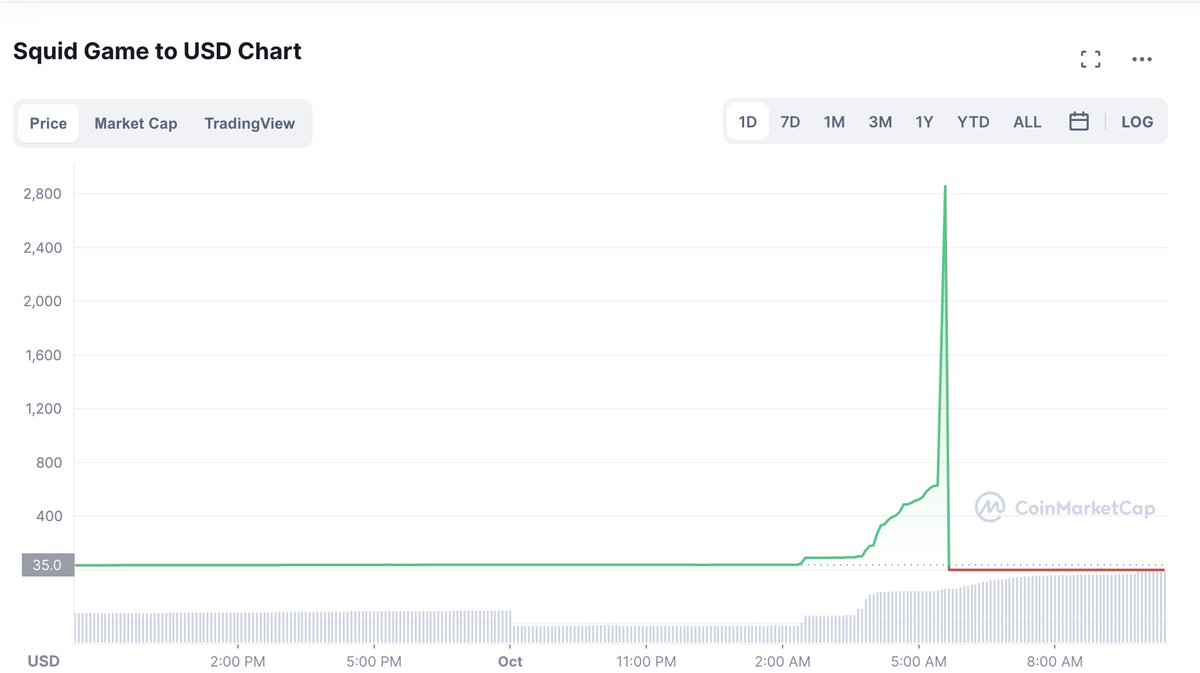Select the 1M timeframe
Viewport: 1200px width, 673px height.
tap(834, 121)
